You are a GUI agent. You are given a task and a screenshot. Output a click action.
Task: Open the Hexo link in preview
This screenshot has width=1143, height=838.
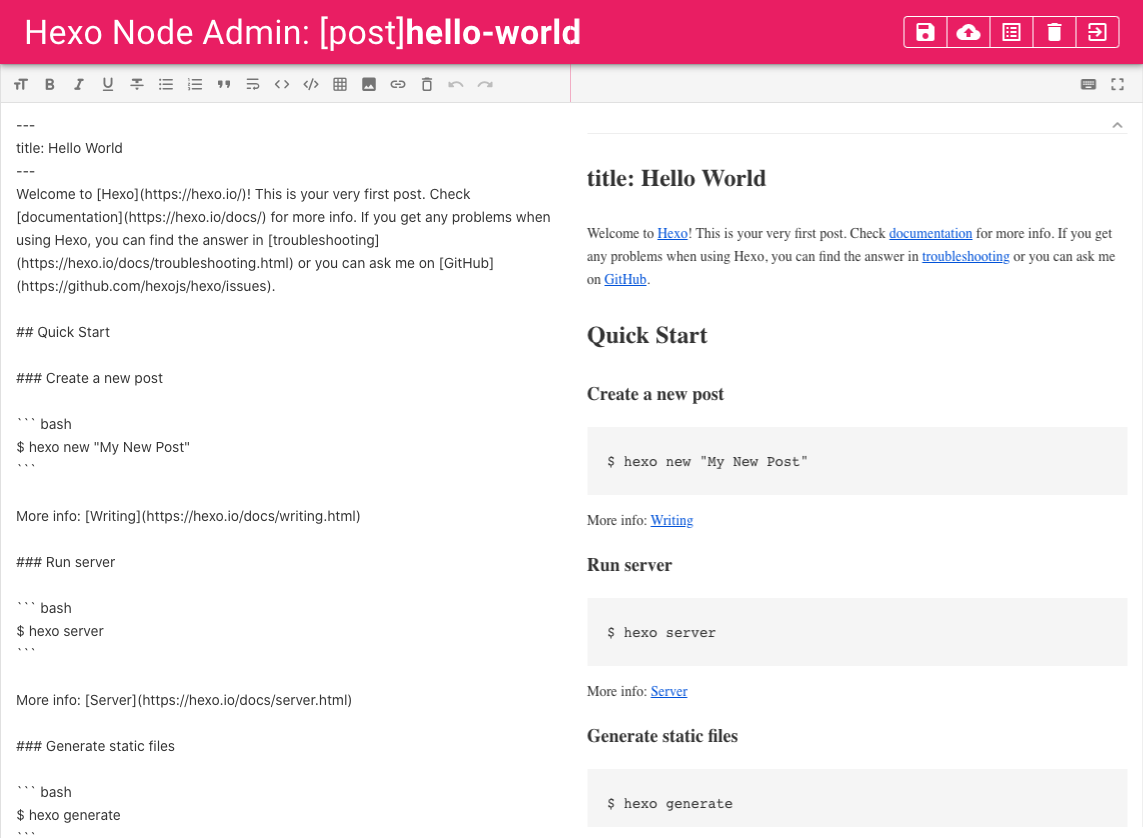[672, 233]
